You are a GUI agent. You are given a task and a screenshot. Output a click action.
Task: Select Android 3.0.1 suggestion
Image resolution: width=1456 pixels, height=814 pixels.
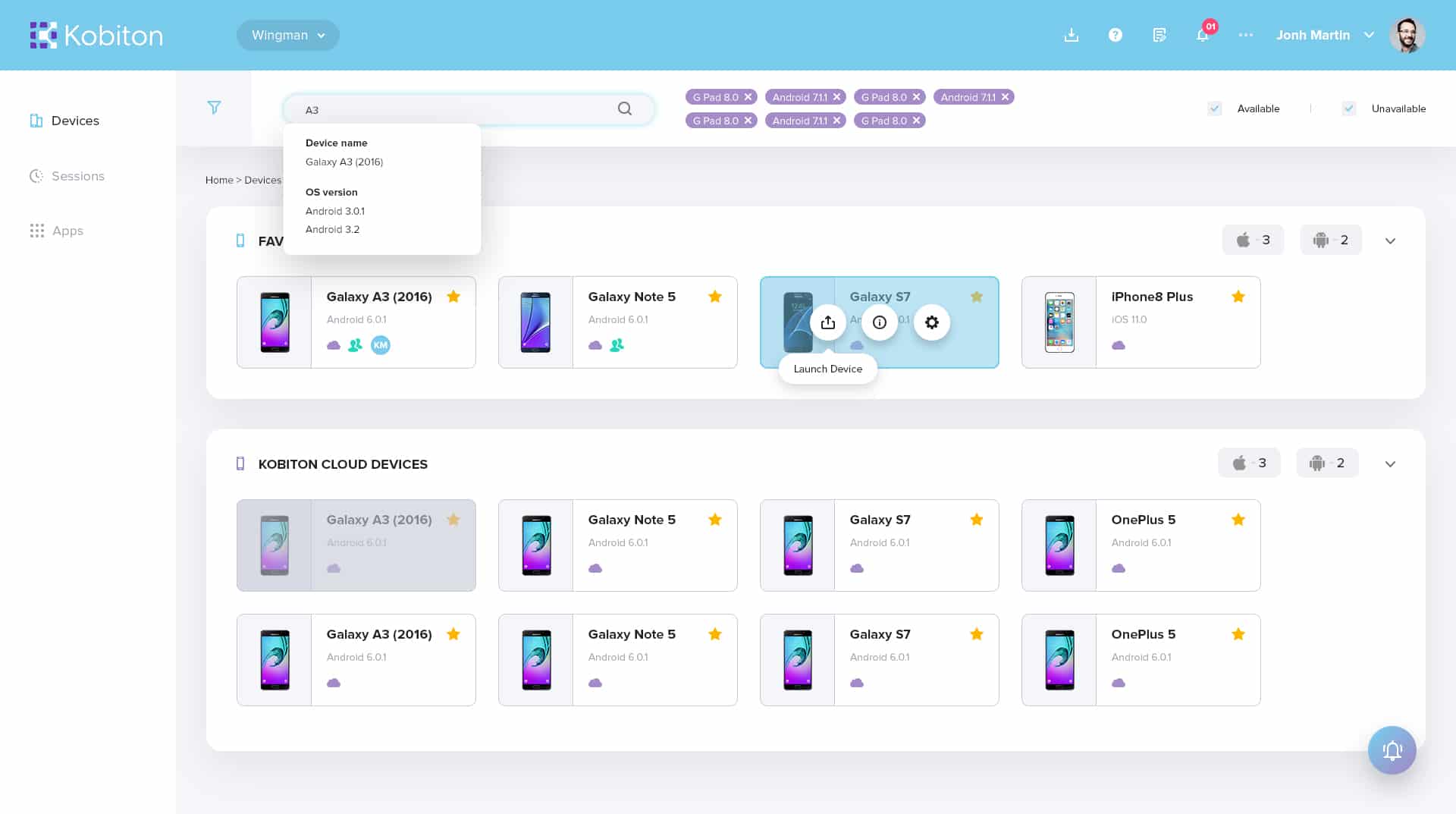(335, 211)
